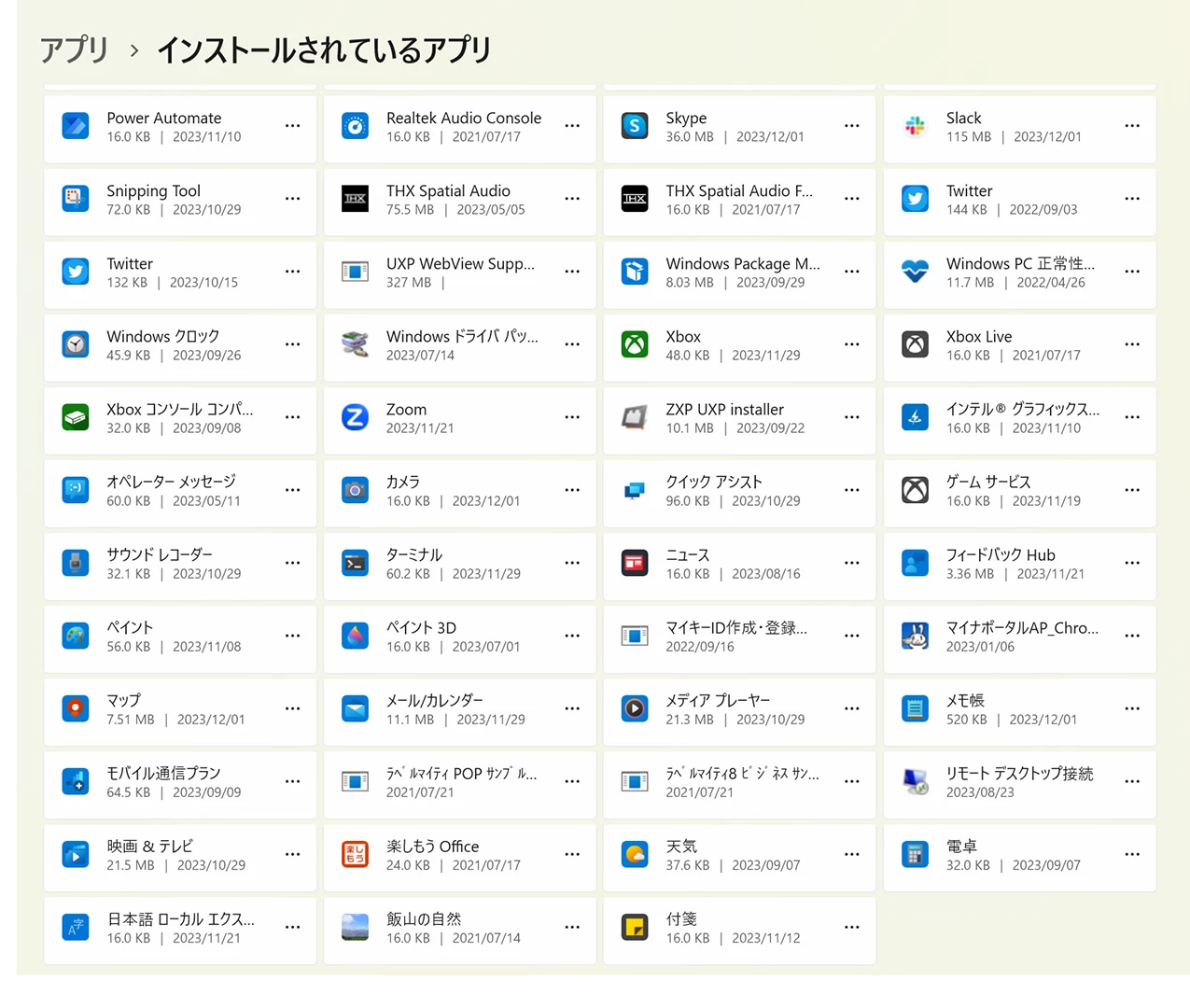This screenshot has height=1008, width=1190.
Task: Click the Skype app icon
Action: tap(635, 125)
